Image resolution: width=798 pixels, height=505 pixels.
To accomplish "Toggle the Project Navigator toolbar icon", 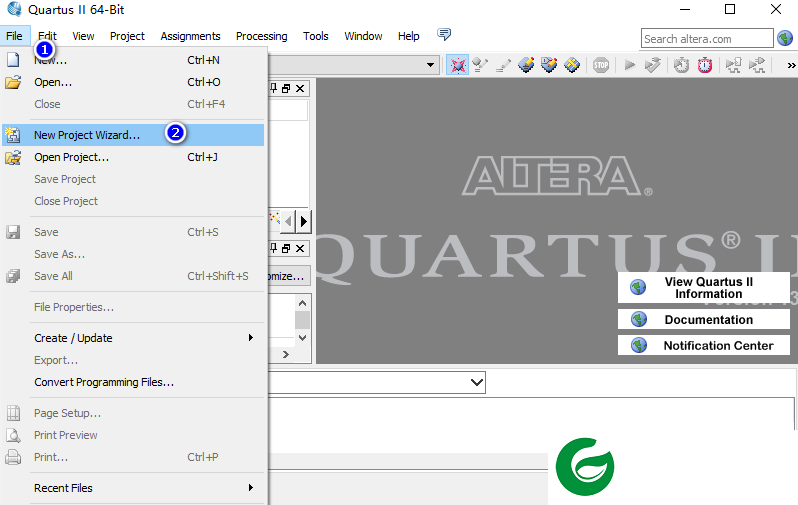I will (458, 65).
